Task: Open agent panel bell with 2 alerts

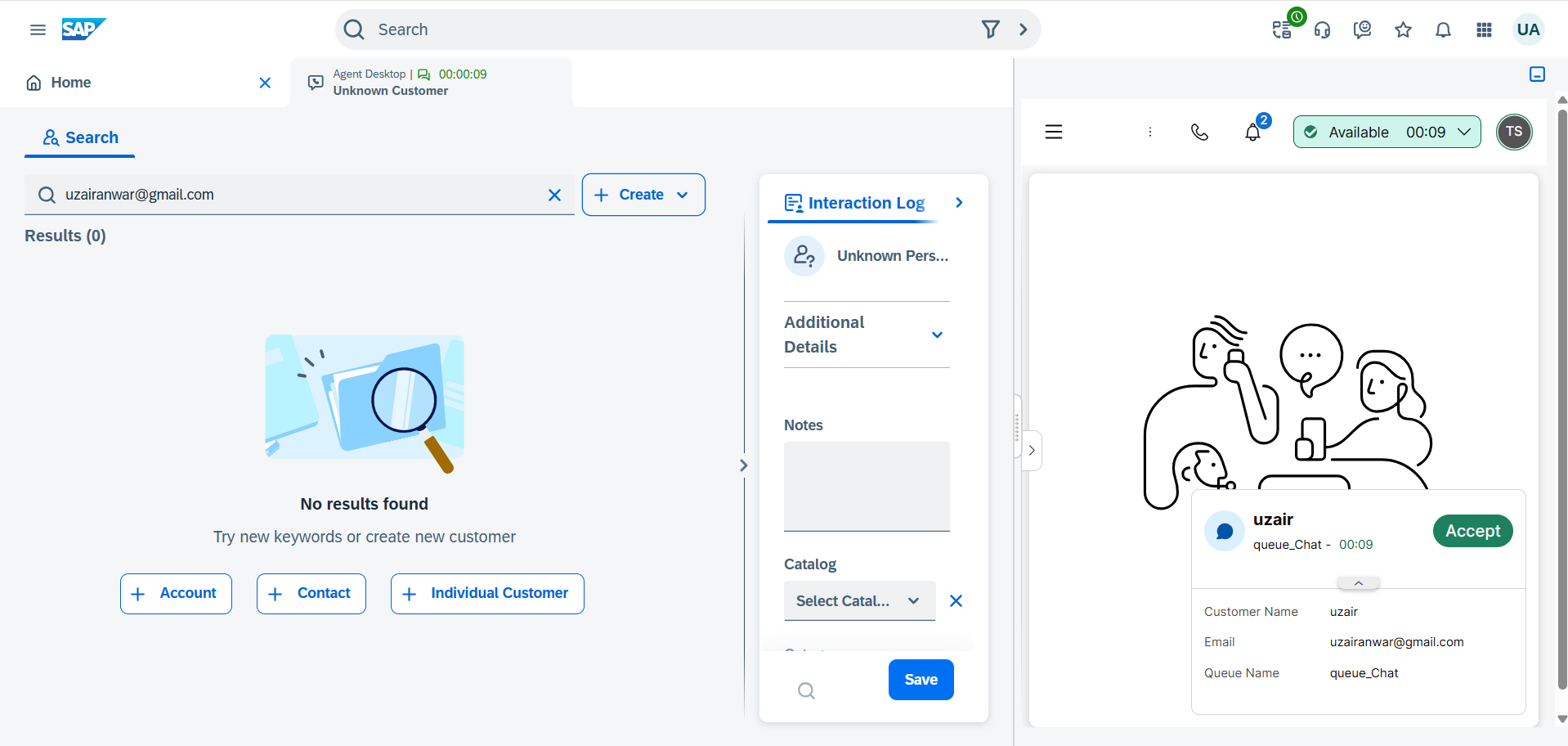Action: coord(1253,132)
